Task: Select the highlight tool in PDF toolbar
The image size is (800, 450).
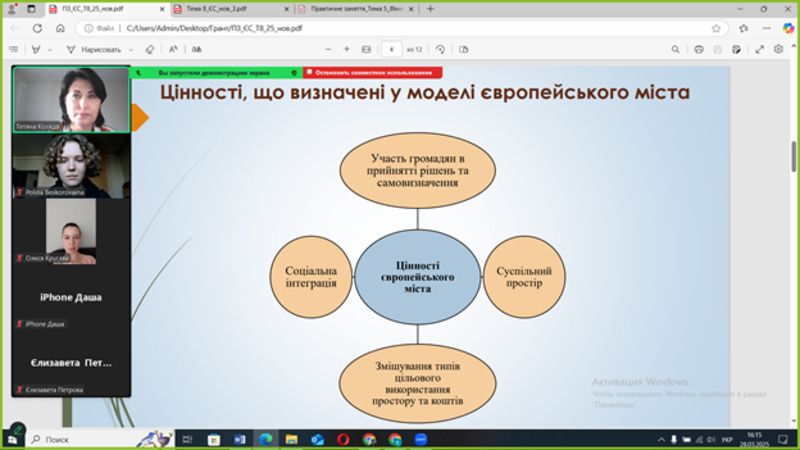Action: [x=36, y=49]
